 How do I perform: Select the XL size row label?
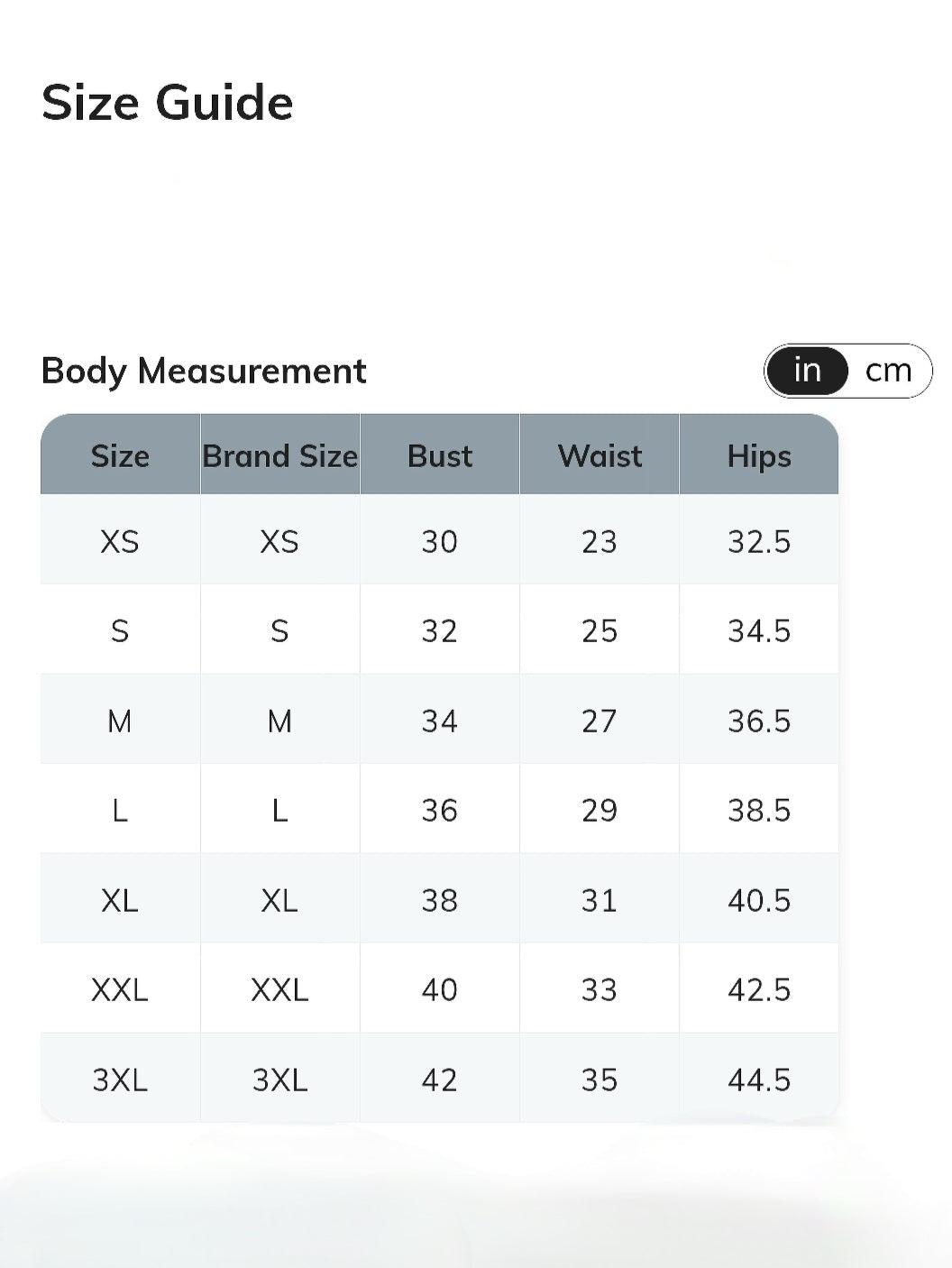120,900
